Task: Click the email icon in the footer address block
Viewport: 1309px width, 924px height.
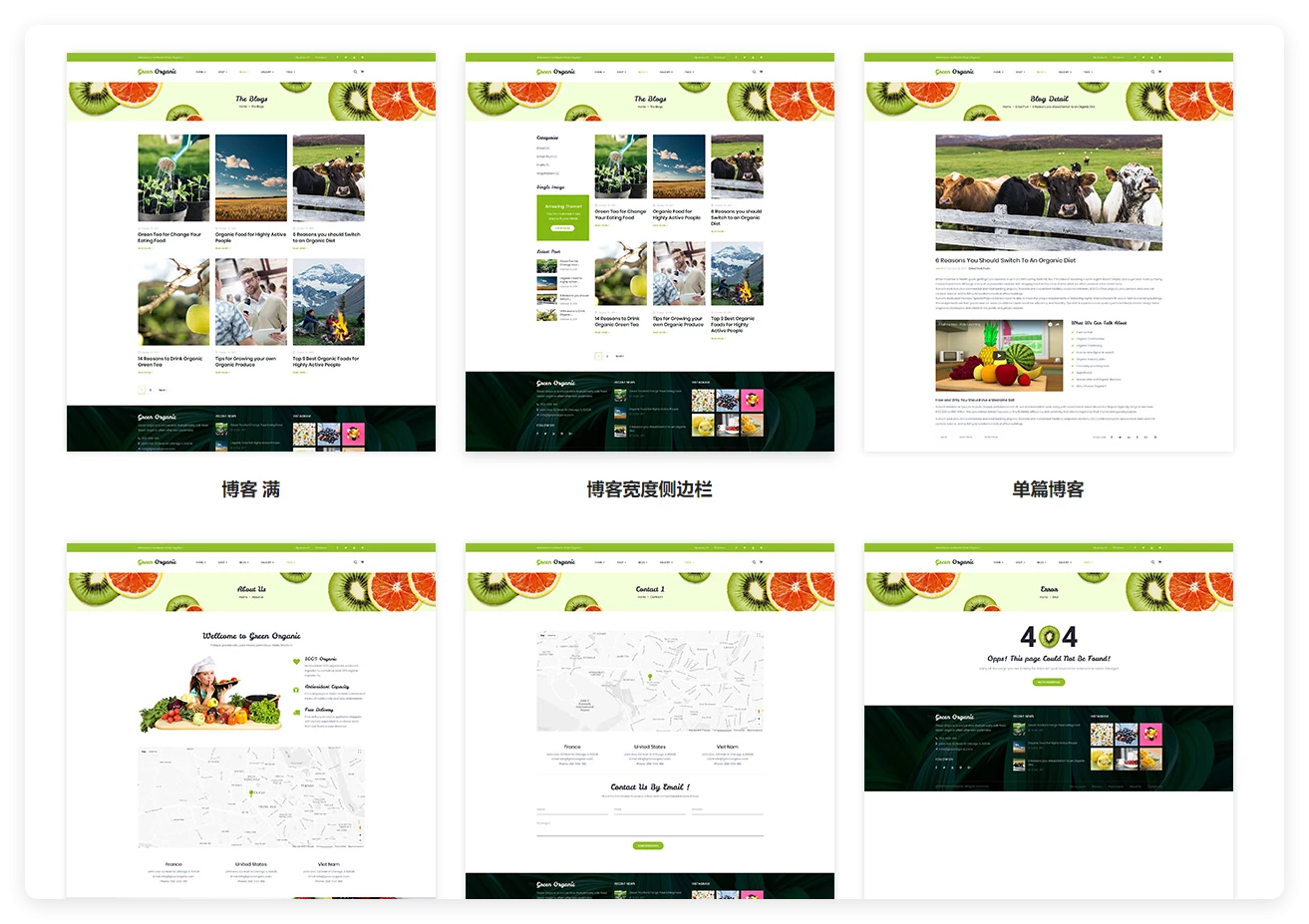Action: coord(937,751)
